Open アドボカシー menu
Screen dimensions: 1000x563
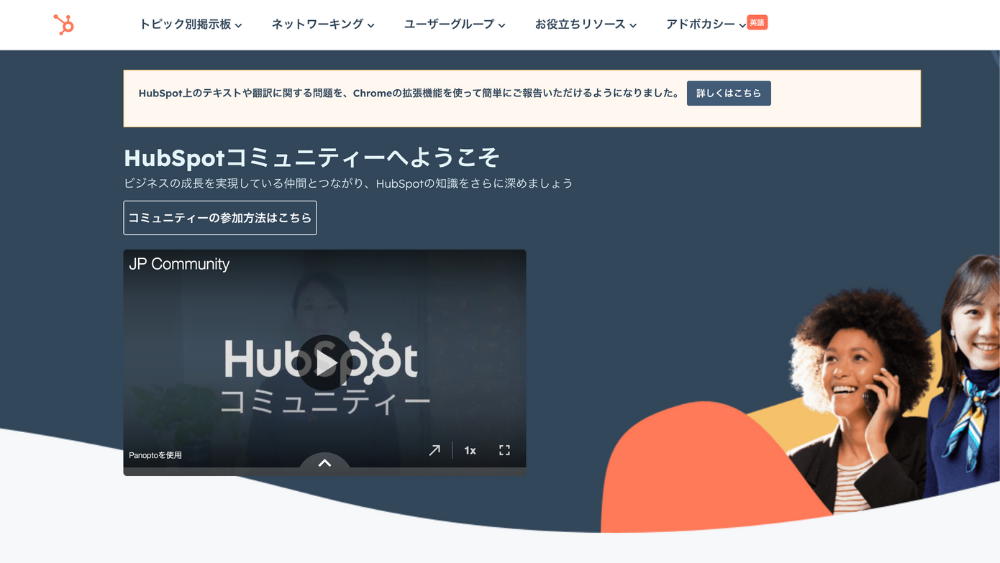[705, 24]
